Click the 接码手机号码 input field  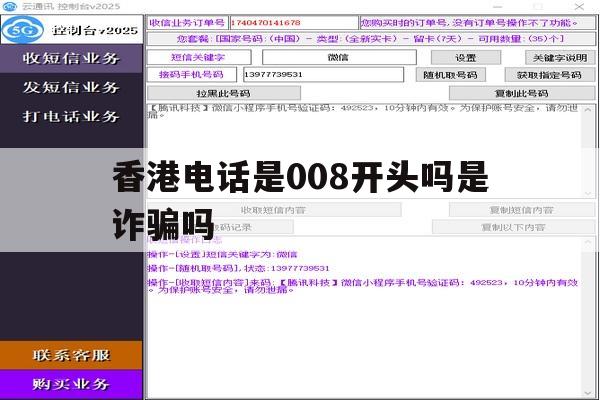click(323, 74)
